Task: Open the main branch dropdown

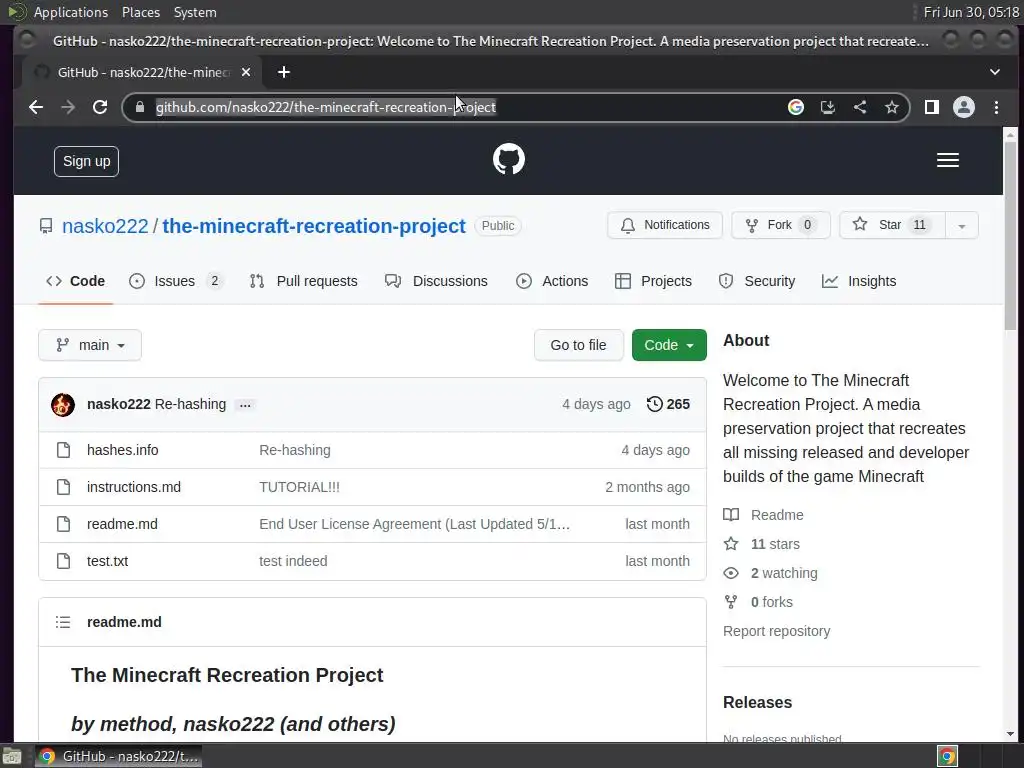Action: (x=90, y=345)
